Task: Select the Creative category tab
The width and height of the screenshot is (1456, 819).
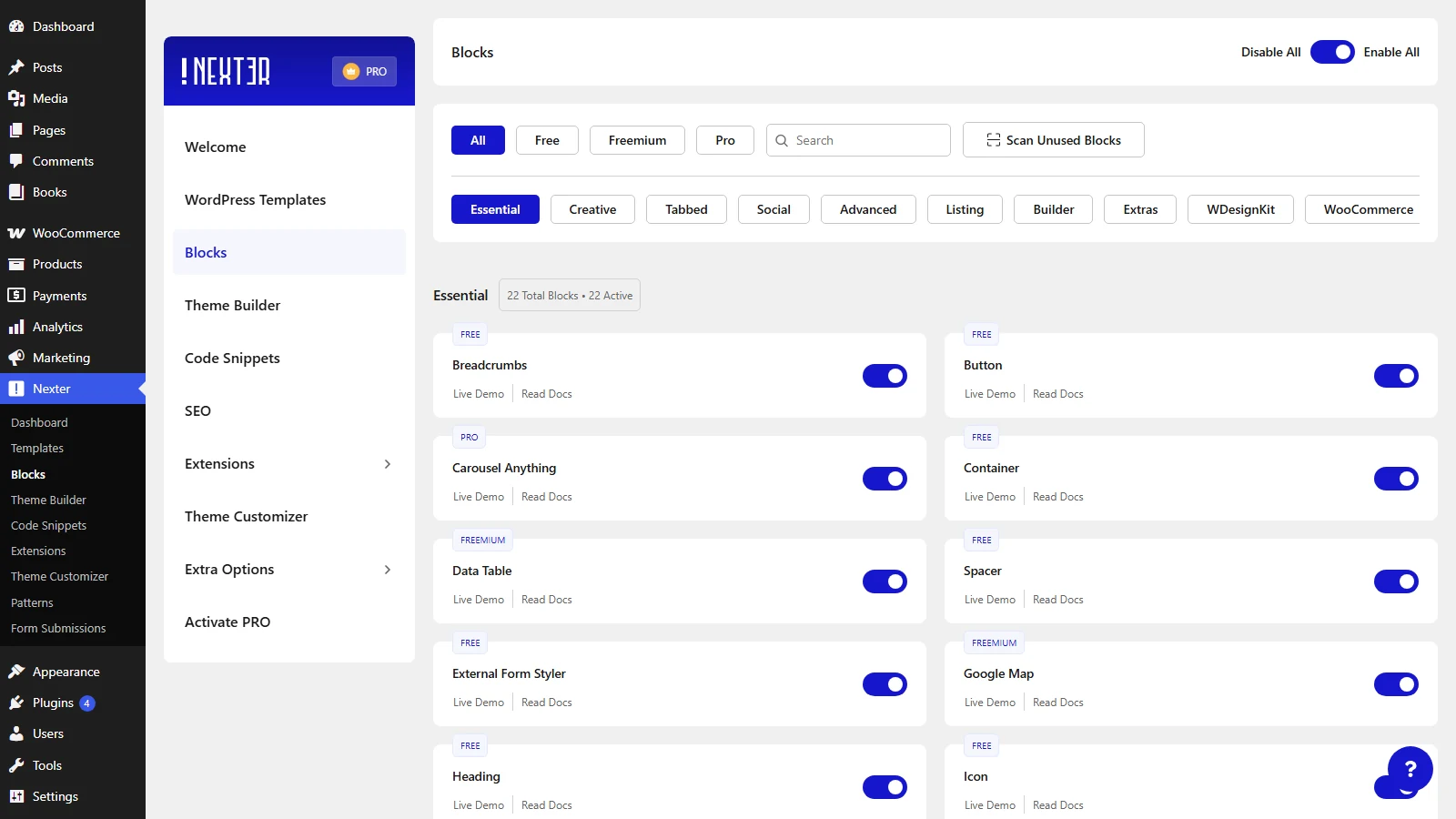Action: 592,209
